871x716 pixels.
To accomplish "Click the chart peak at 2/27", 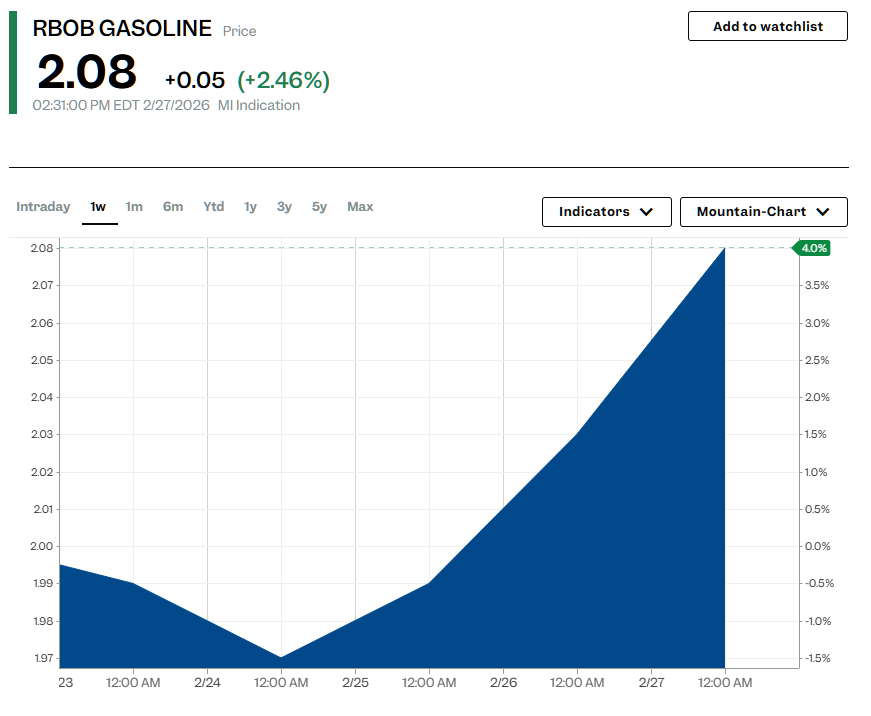I will [x=724, y=249].
